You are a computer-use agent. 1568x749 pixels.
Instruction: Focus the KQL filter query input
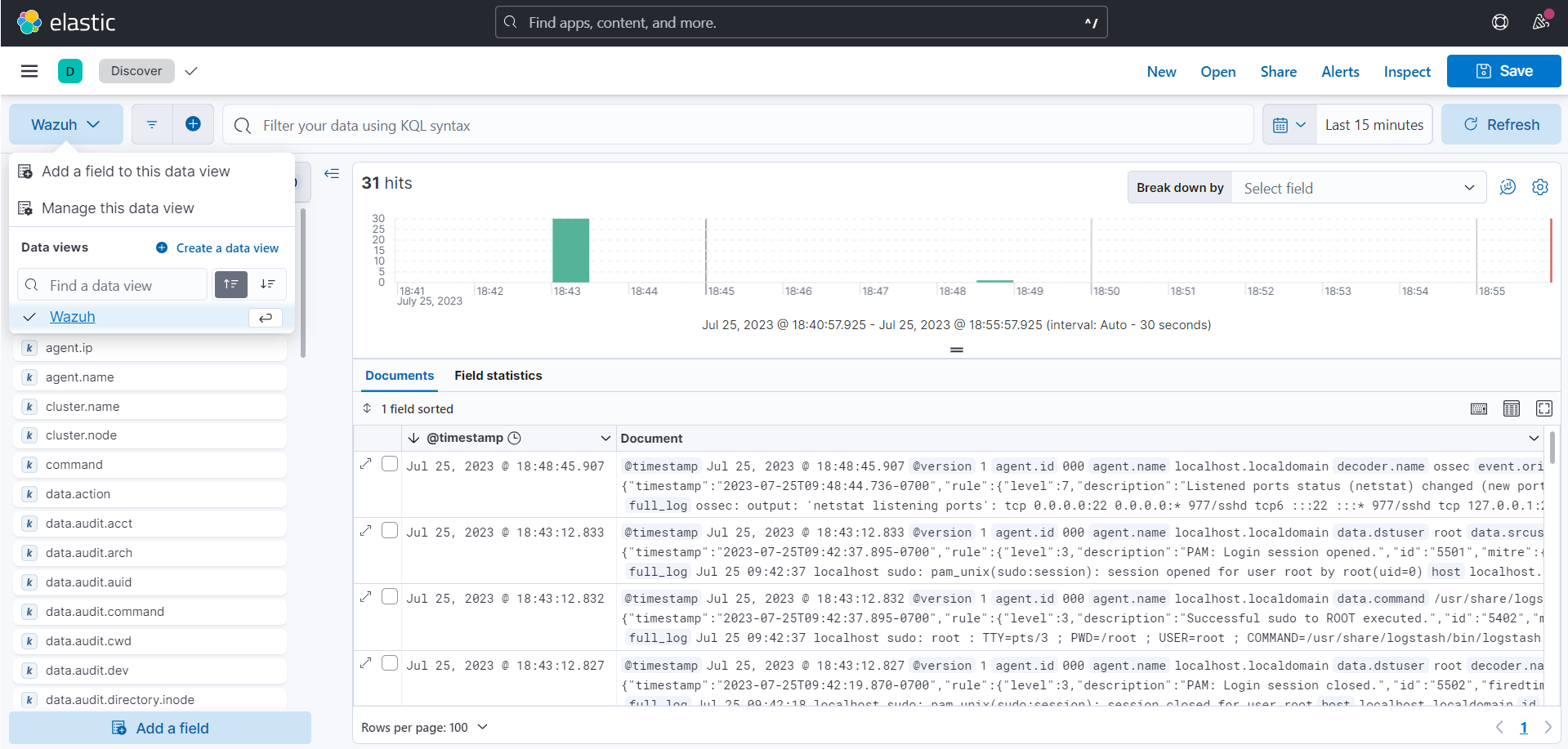pos(735,125)
